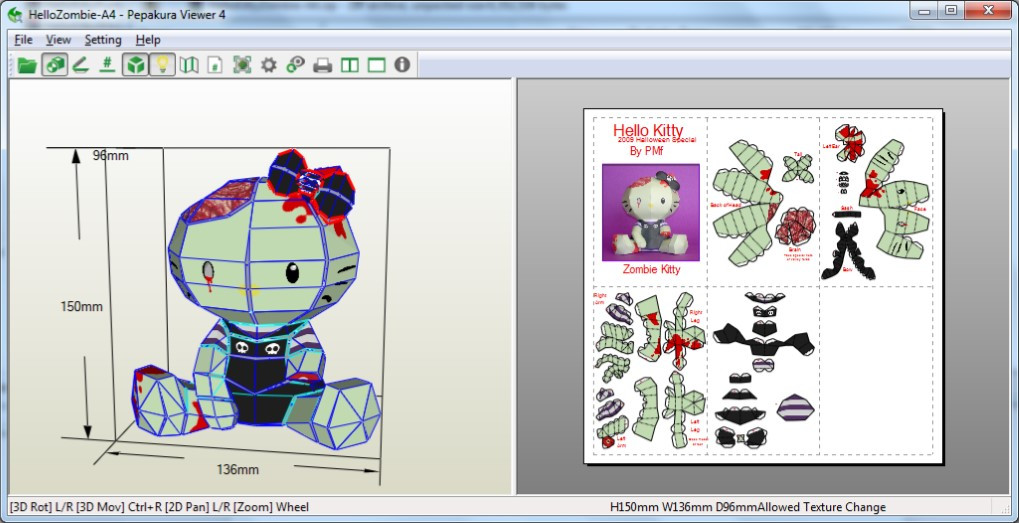
Task: Click the red 'Hello Kitty' title on the sheet
Action: coord(648,130)
